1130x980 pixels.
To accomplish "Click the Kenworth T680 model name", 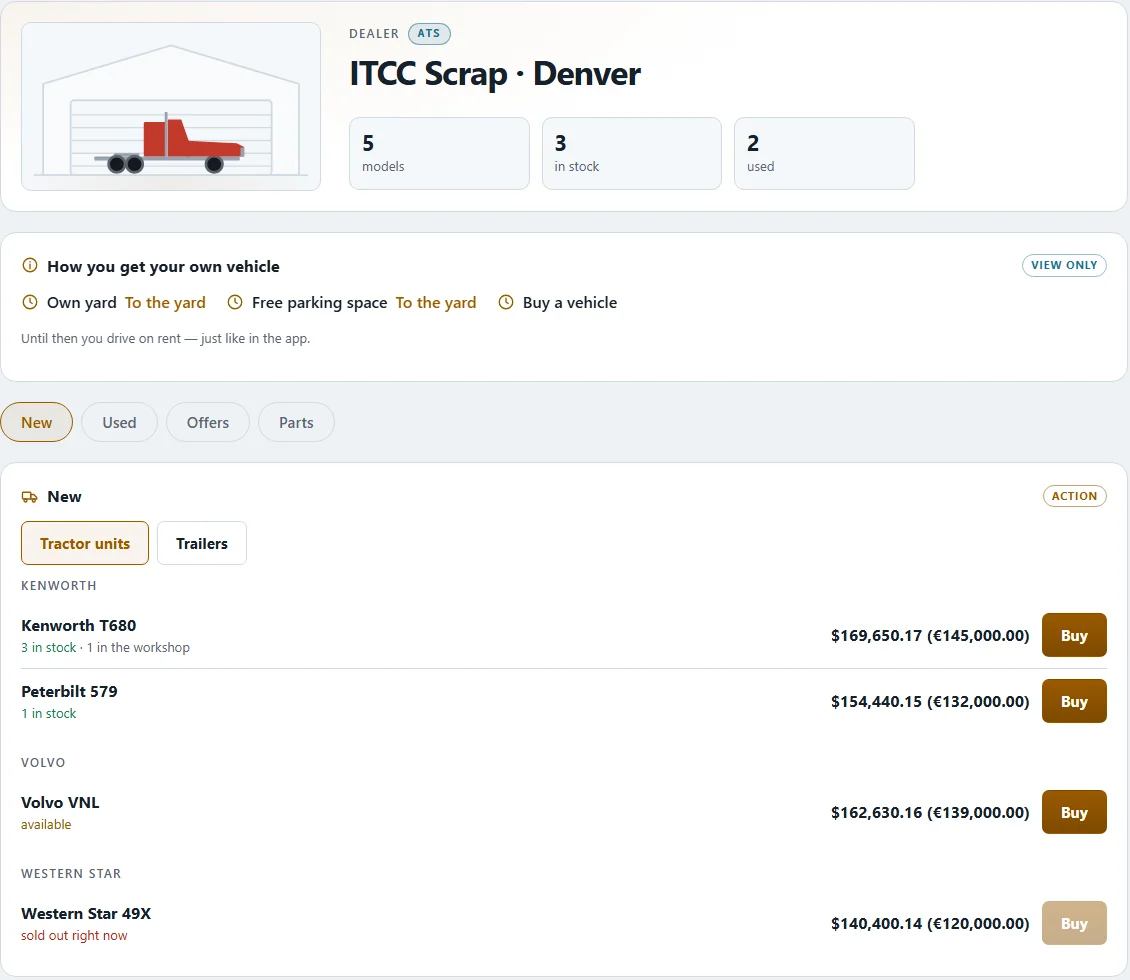I will click(x=79, y=625).
